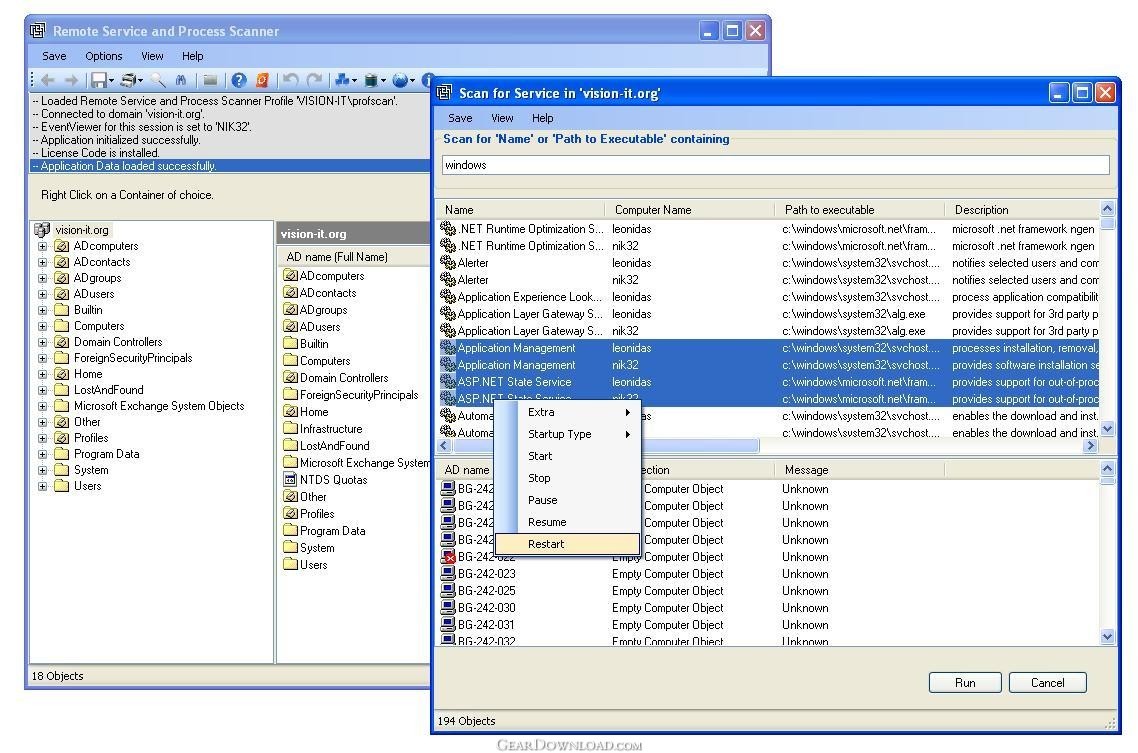
Task: Select the LostAndFound node in the tree
Action: click(108, 390)
